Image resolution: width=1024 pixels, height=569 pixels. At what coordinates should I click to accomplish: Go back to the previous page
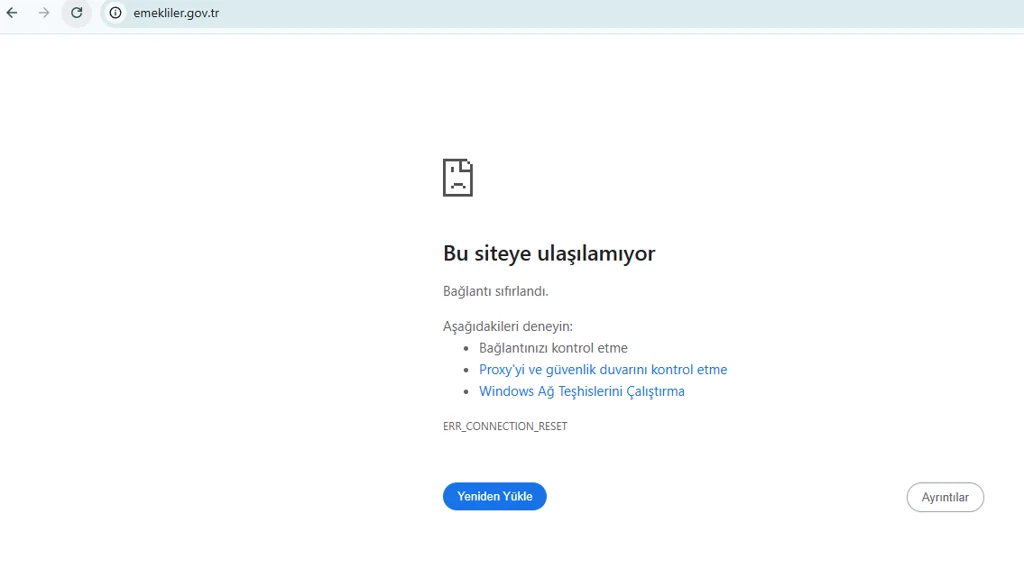click(12, 13)
